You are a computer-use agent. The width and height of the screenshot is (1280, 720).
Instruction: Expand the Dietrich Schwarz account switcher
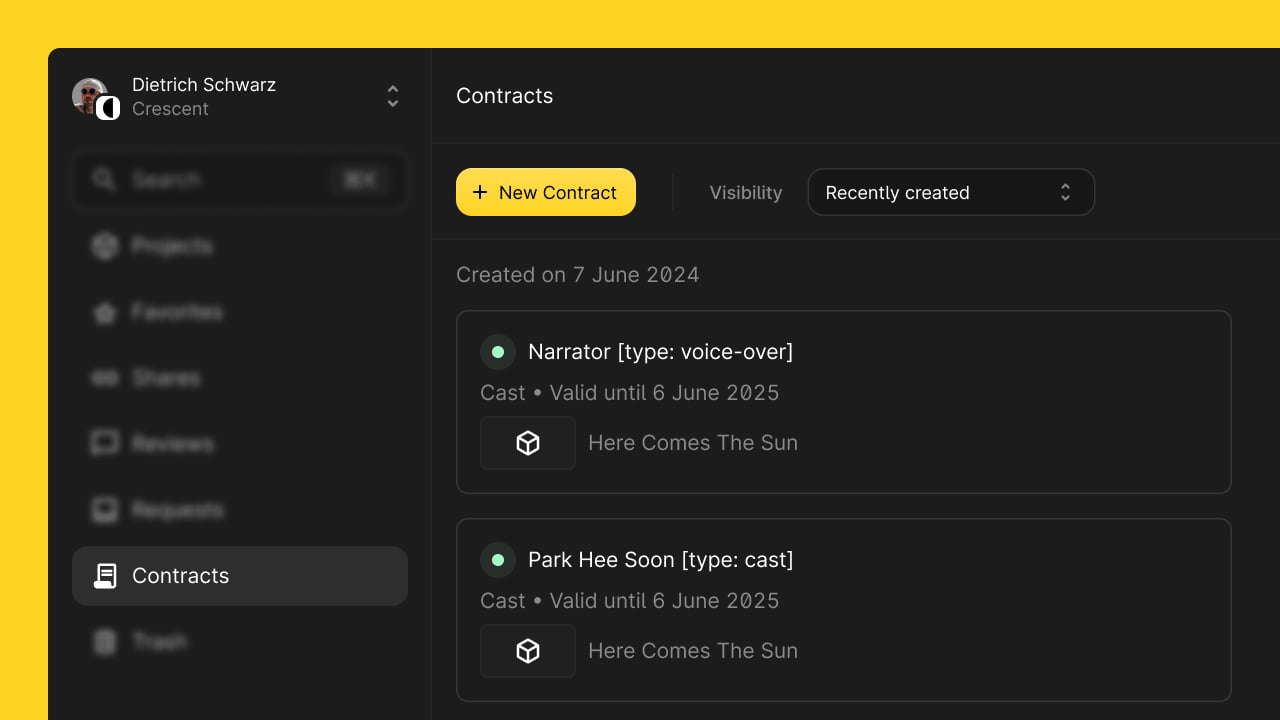click(393, 96)
